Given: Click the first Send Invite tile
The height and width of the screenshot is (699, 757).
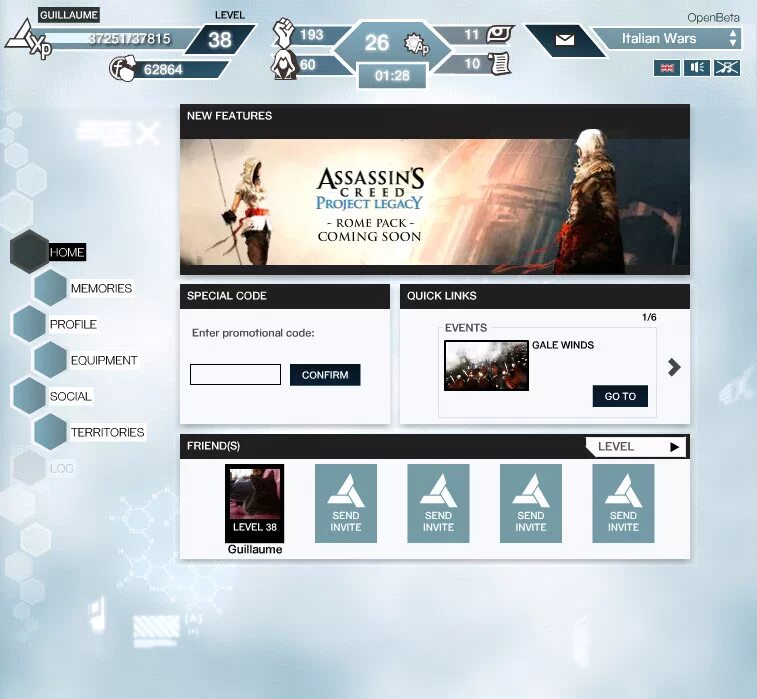Looking at the screenshot, I should point(346,503).
